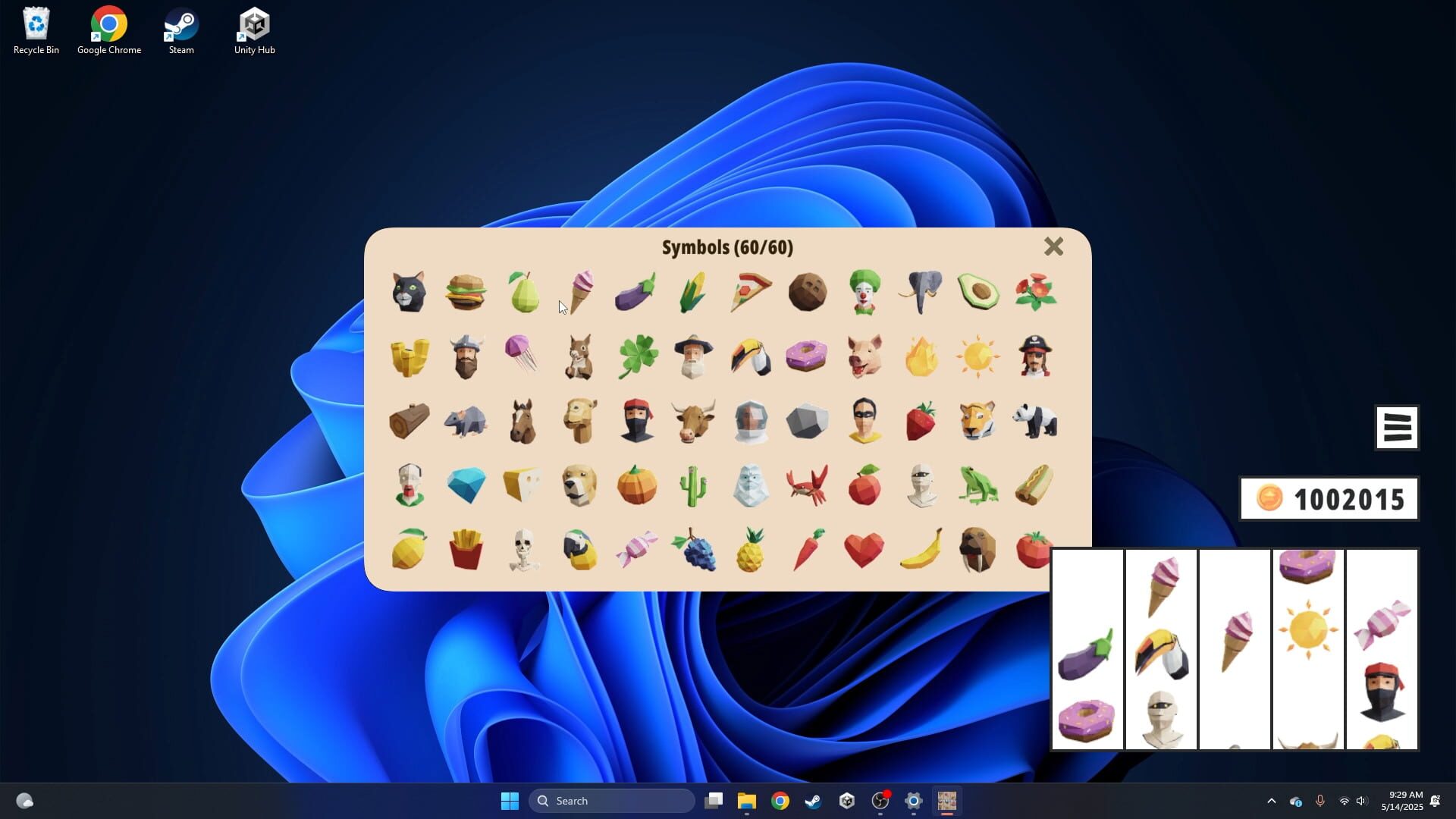The width and height of the screenshot is (1456, 819).
Task: Select the four-leaf clover symbol
Action: click(x=637, y=356)
